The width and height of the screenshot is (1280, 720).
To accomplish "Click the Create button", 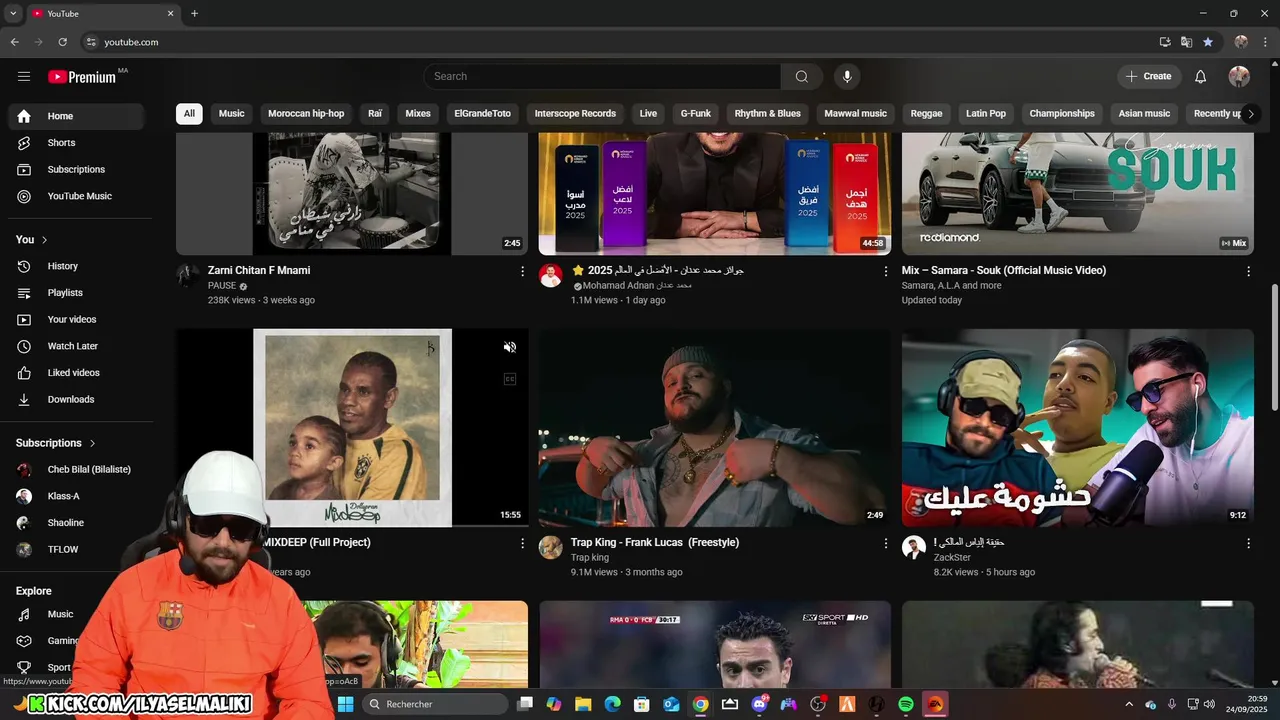I will point(1149,76).
